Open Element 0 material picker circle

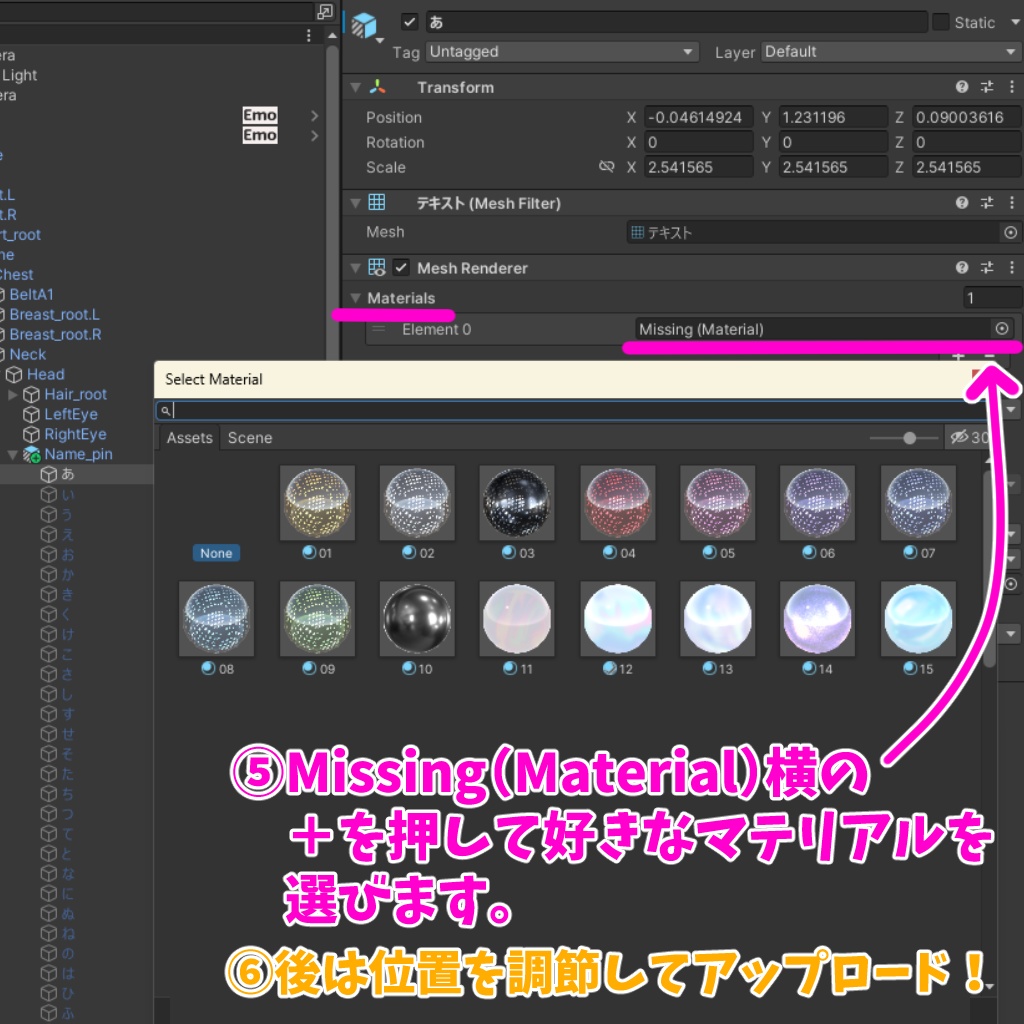(x=1002, y=328)
